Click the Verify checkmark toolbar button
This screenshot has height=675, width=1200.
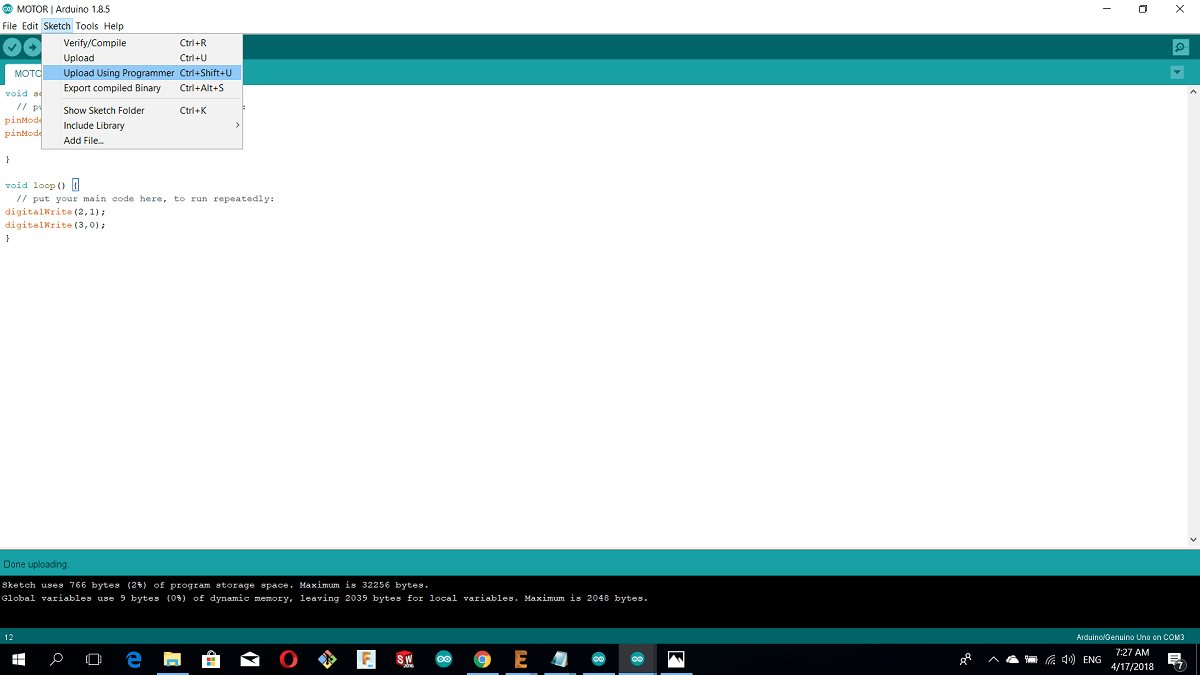click(12, 47)
